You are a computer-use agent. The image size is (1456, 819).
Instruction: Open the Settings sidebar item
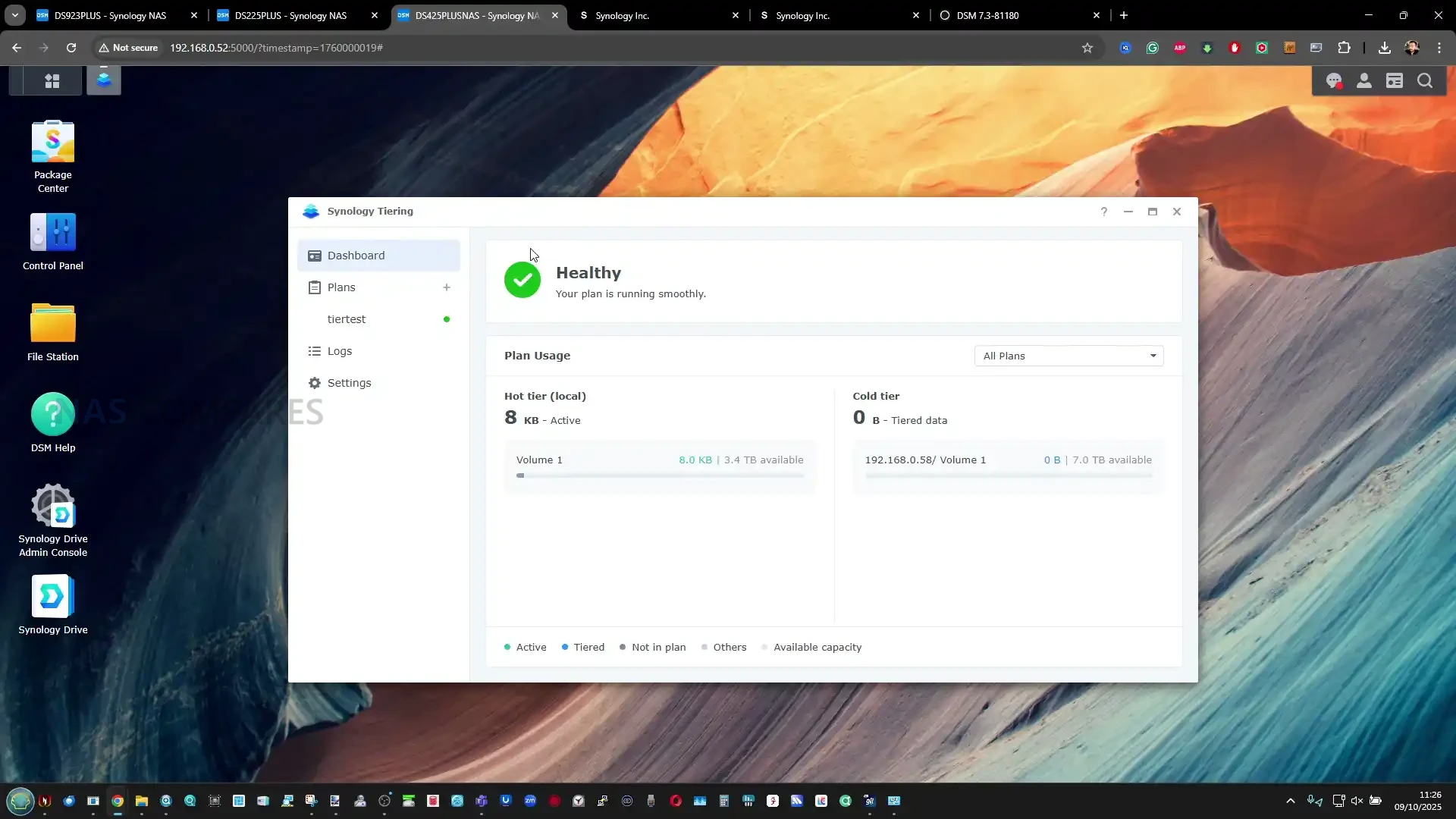click(349, 383)
